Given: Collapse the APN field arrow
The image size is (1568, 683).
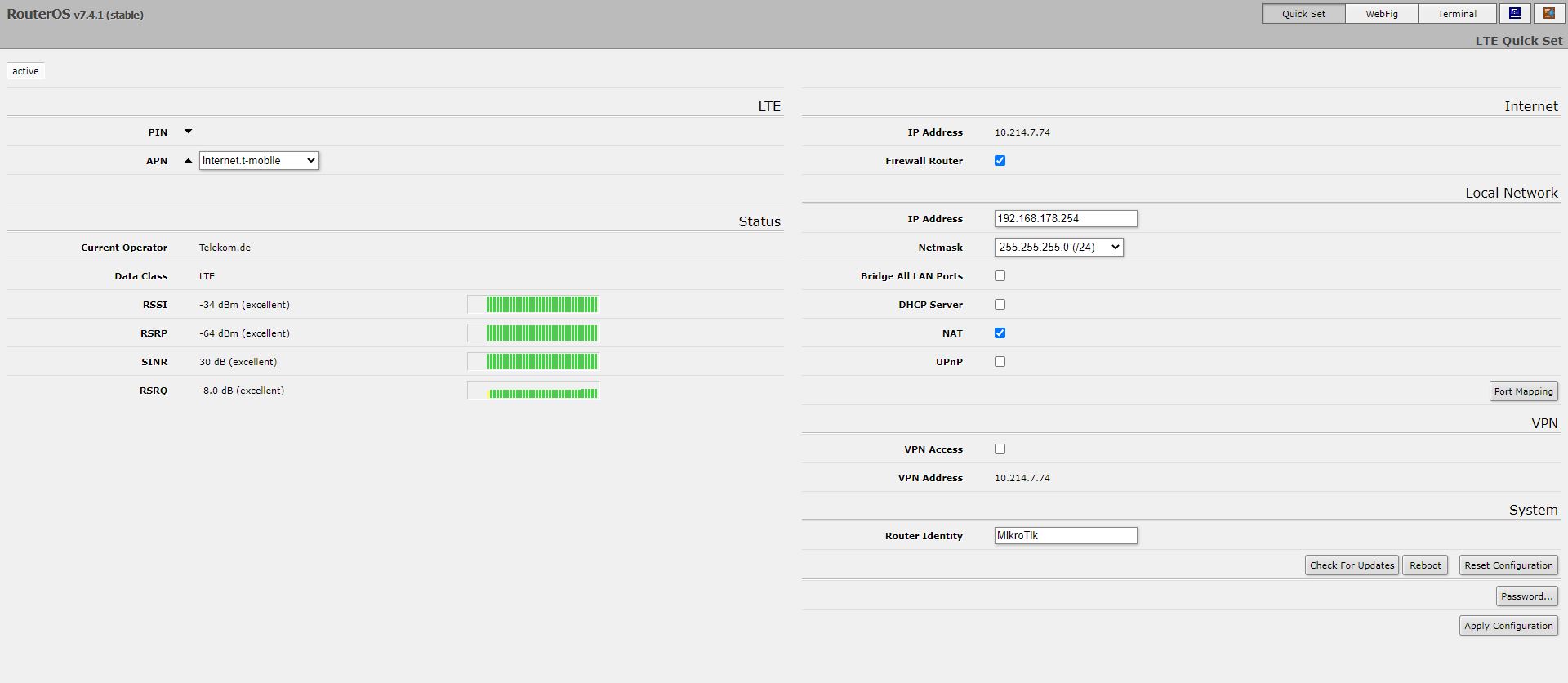Looking at the screenshot, I should click(x=188, y=161).
